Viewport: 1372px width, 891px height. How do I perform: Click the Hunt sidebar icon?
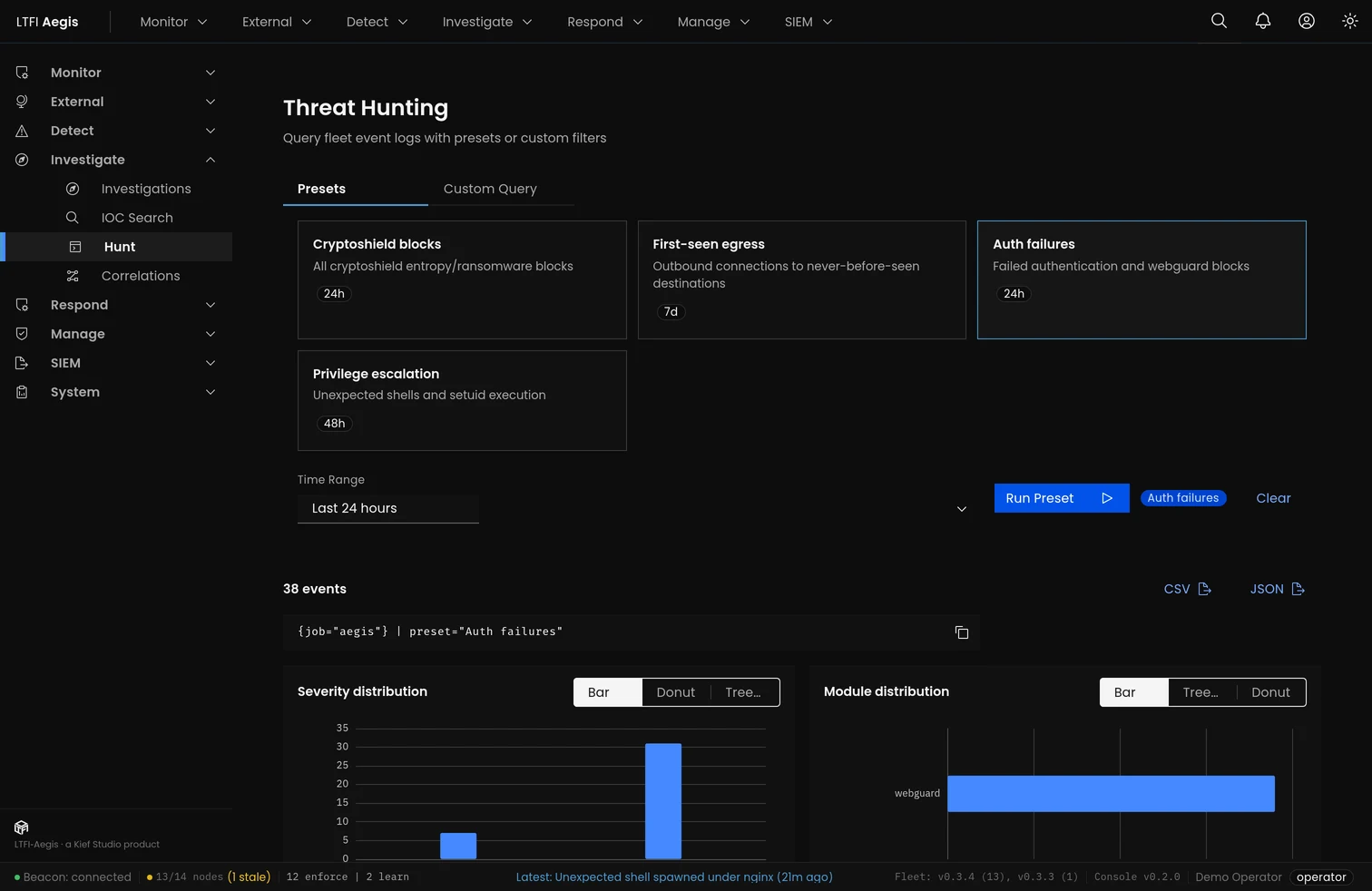click(75, 247)
